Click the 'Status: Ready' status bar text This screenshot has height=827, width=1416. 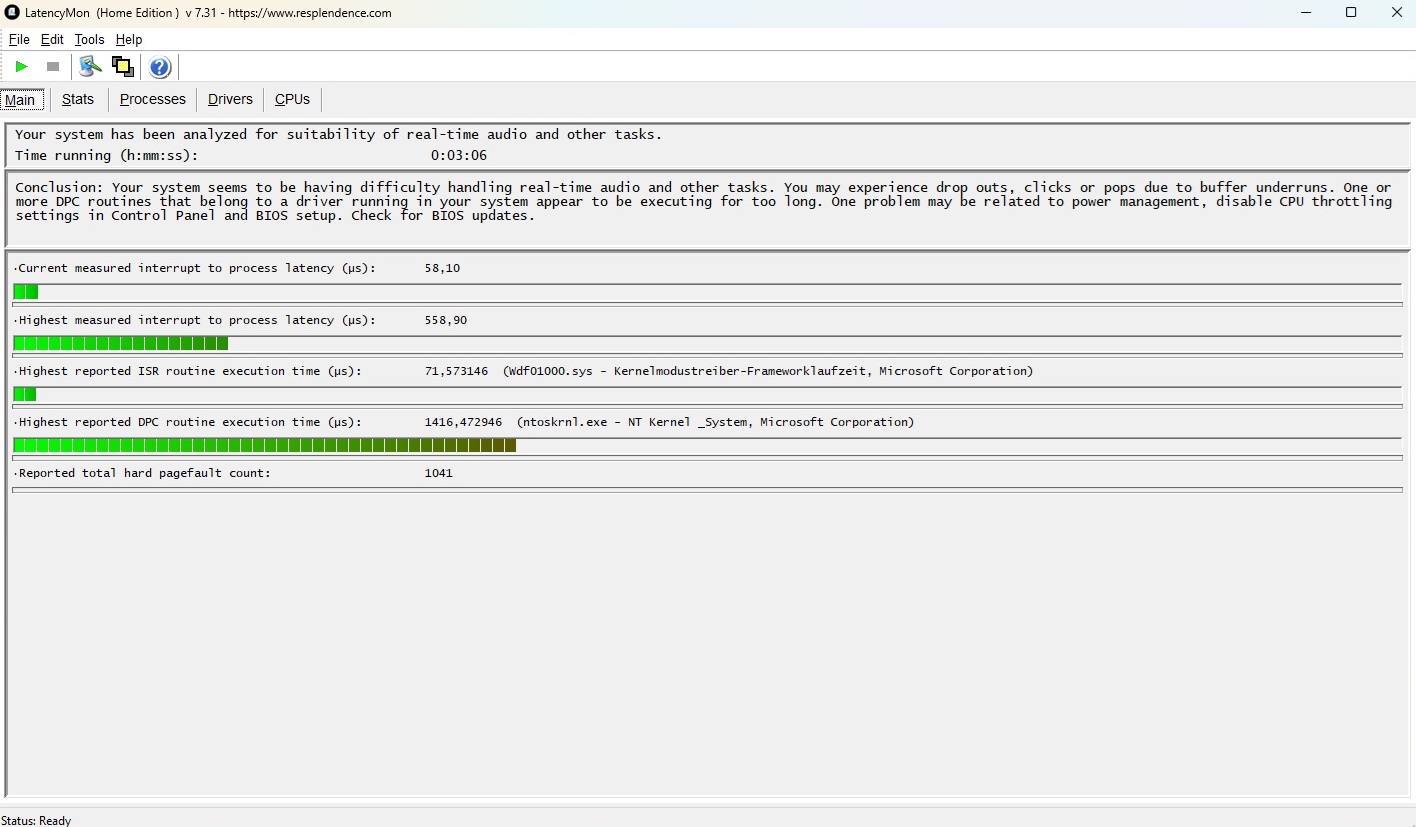click(x=36, y=820)
